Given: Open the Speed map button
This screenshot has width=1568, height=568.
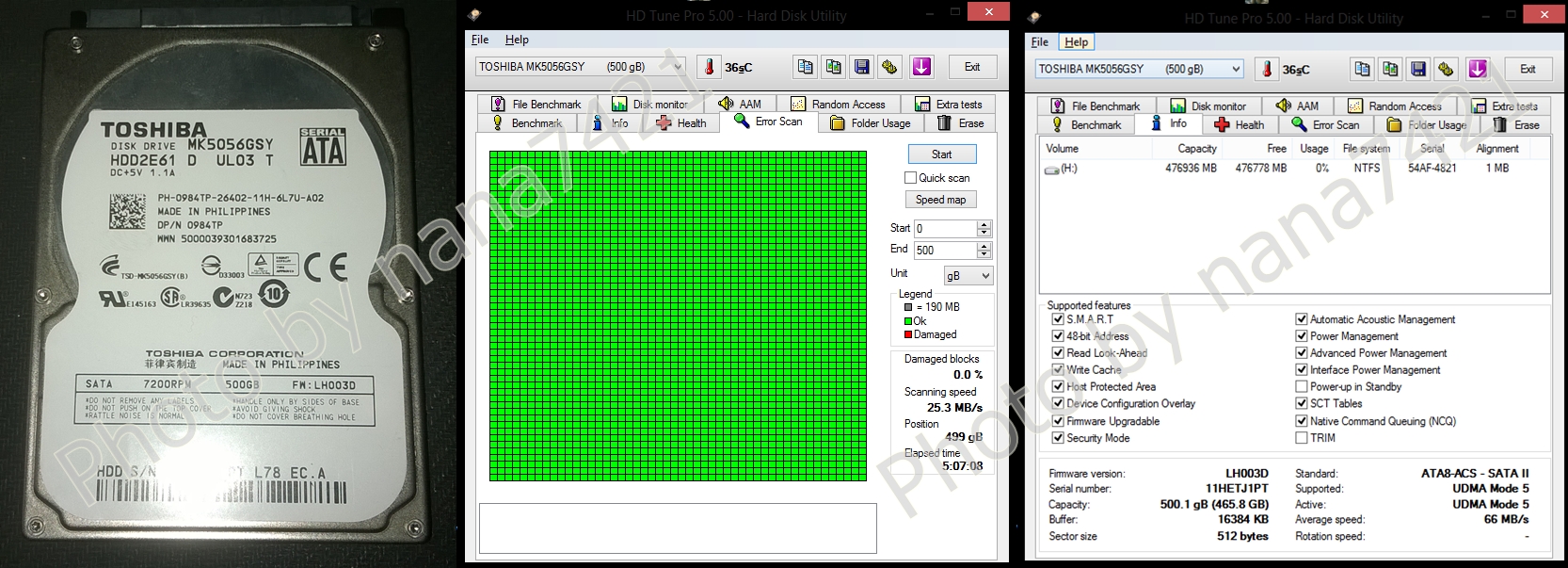Looking at the screenshot, I should click(941, 200).
